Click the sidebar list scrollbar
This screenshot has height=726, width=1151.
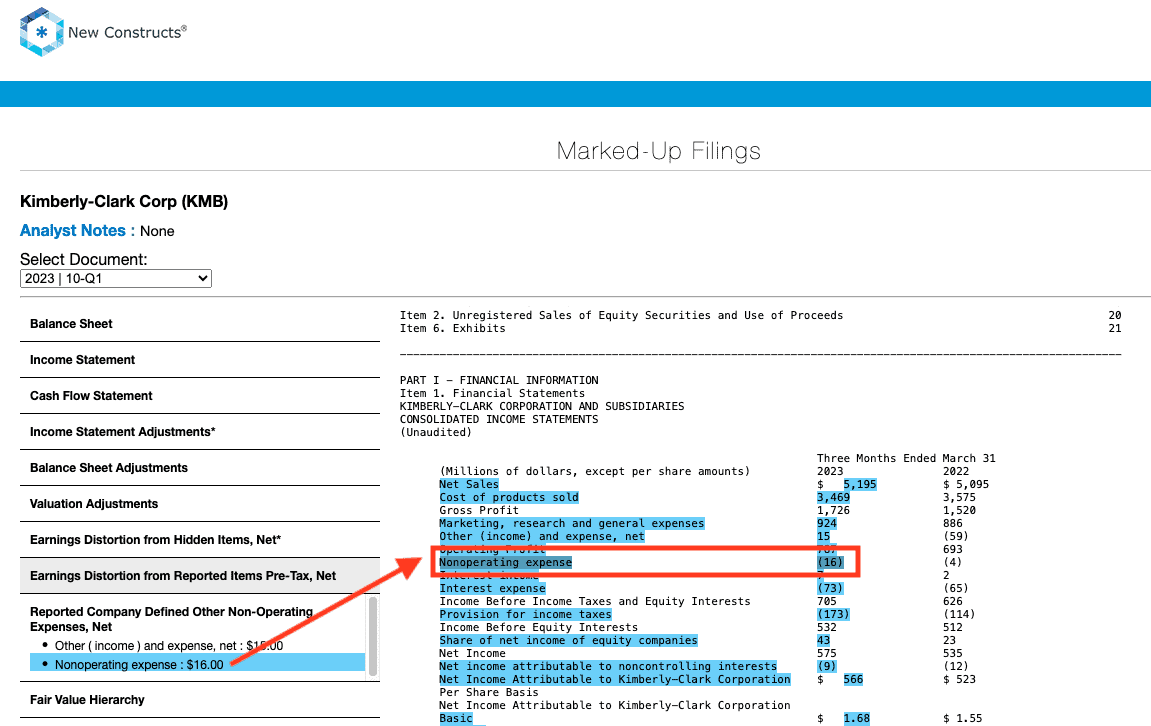tap(373, 636)
